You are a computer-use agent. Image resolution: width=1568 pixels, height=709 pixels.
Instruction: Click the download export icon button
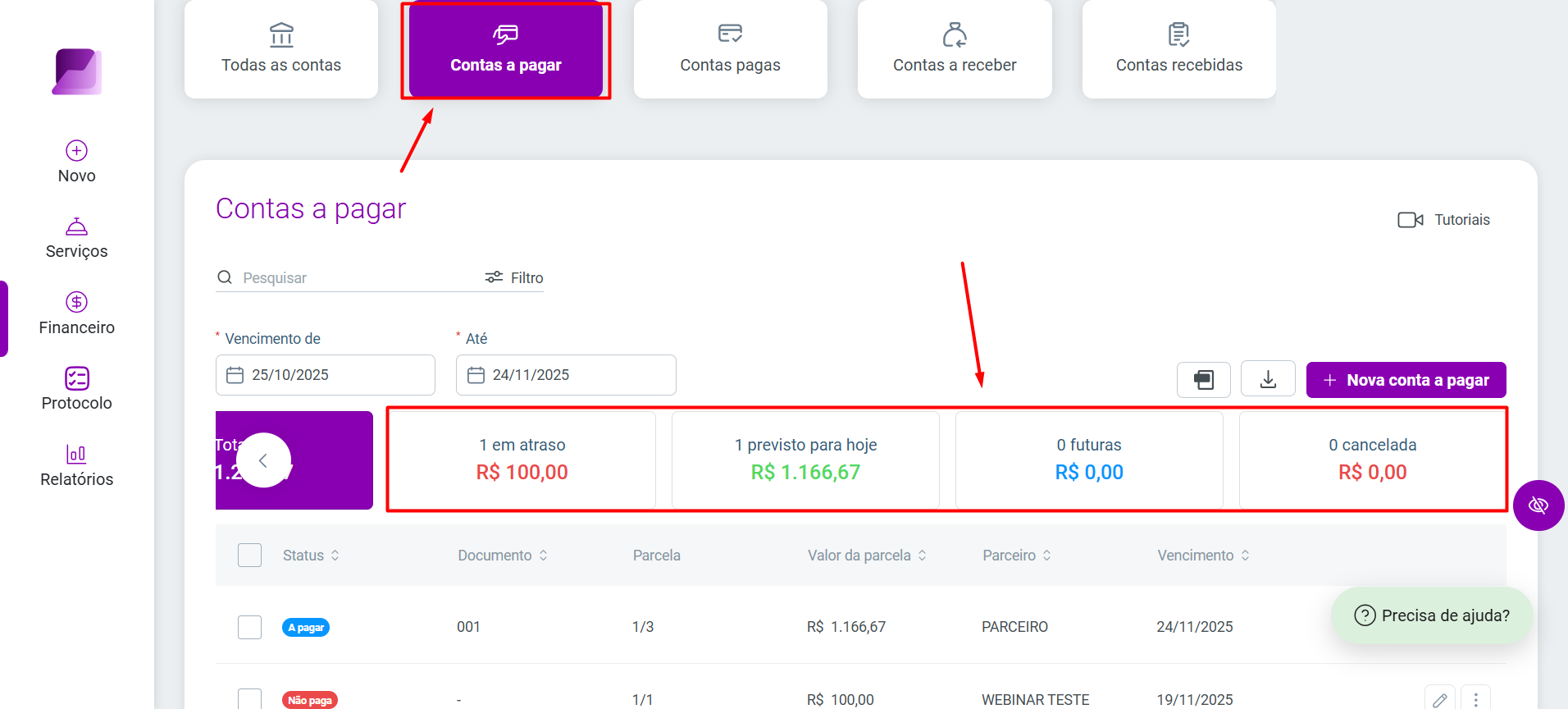click(1268, 379)
